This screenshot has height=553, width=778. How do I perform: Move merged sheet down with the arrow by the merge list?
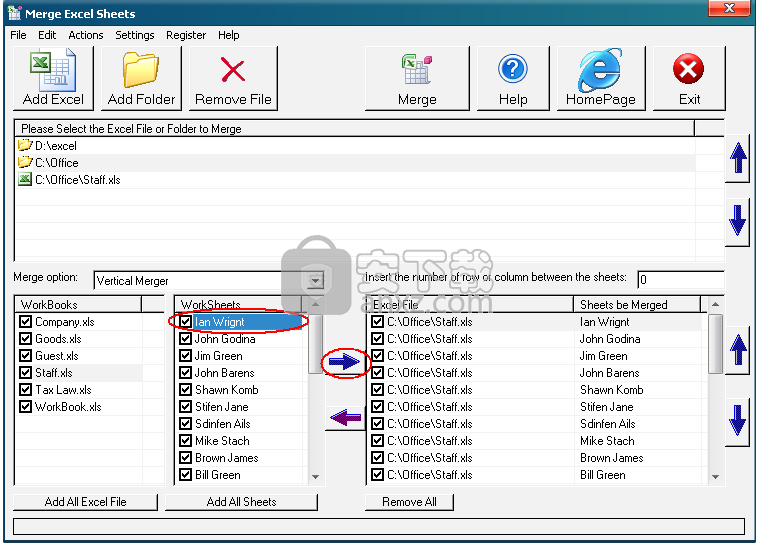pos(738,421)
